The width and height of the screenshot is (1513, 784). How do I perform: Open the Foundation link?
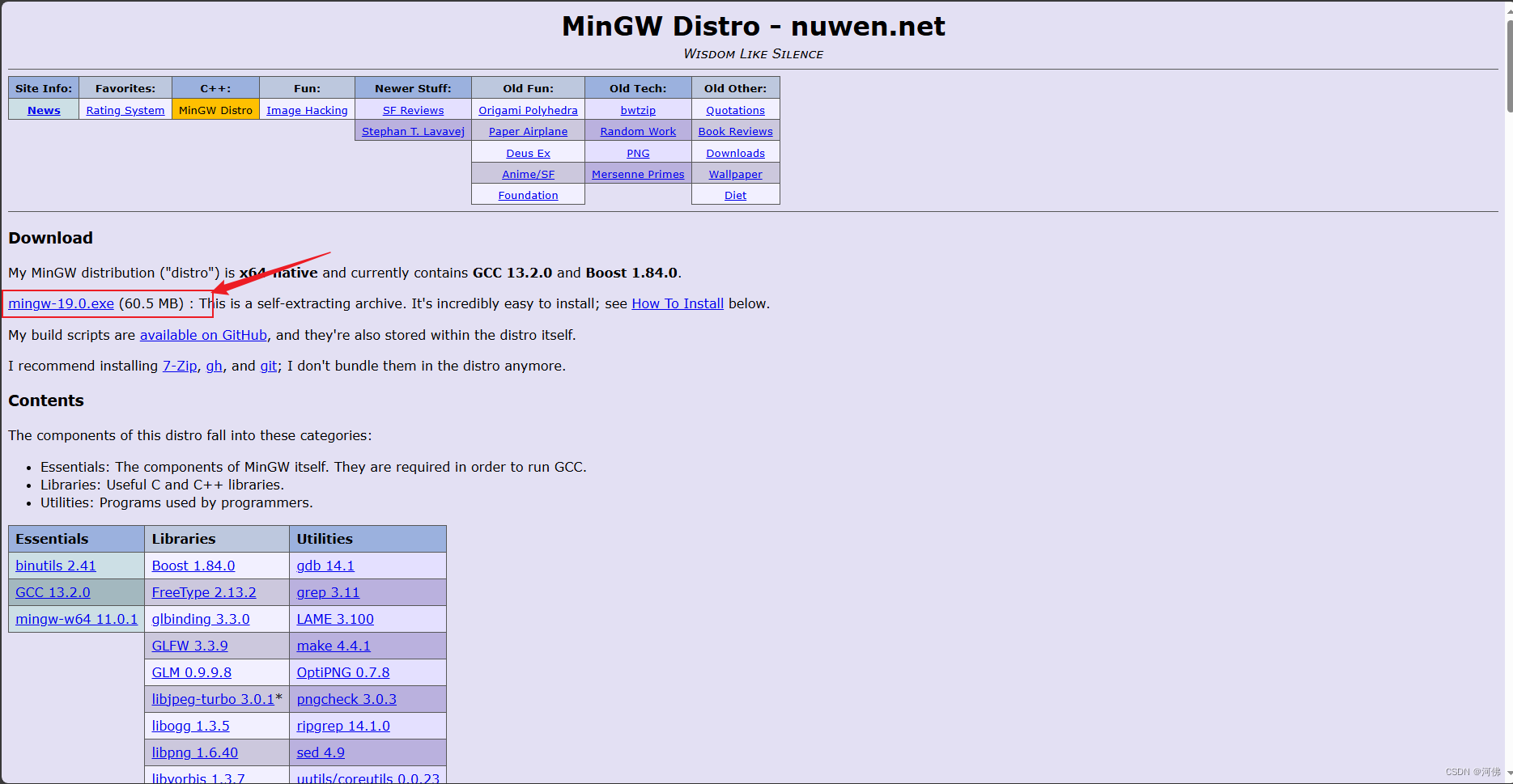528,195
